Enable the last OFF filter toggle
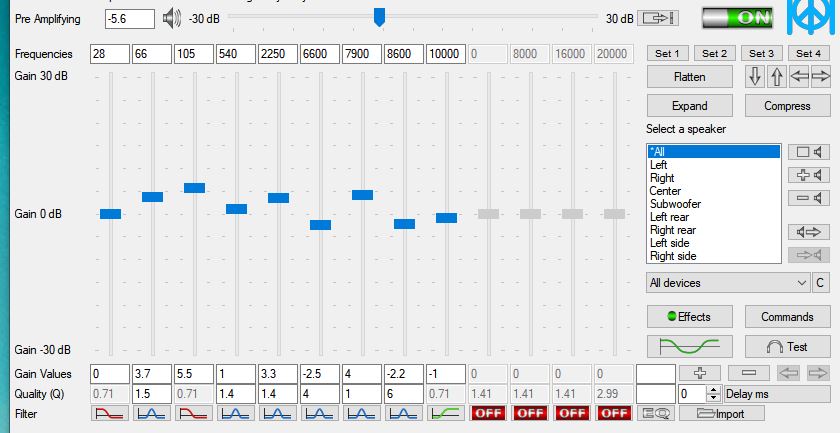 coord(614,412)
